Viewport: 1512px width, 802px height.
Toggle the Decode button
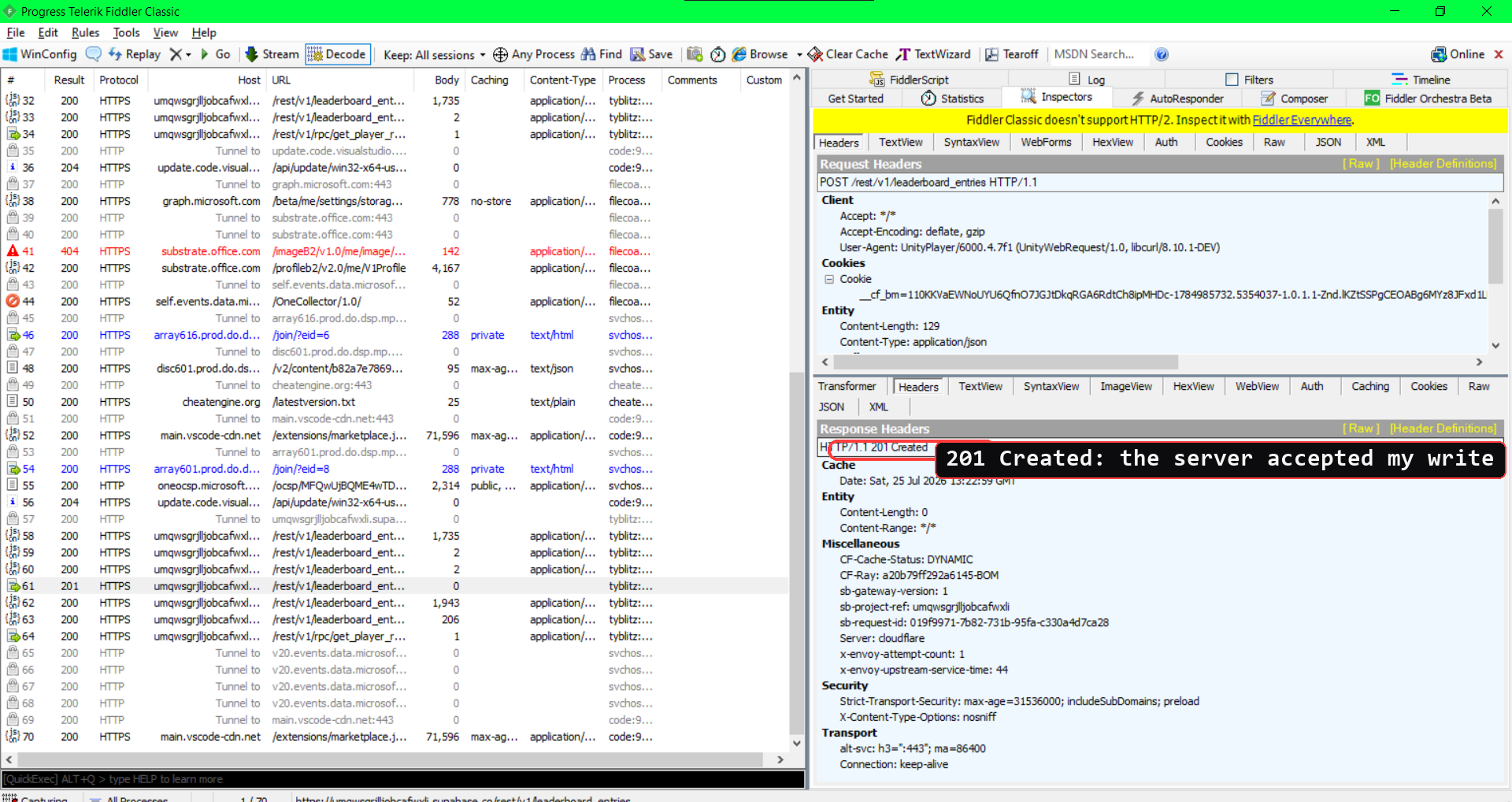[x=338, y=54]
